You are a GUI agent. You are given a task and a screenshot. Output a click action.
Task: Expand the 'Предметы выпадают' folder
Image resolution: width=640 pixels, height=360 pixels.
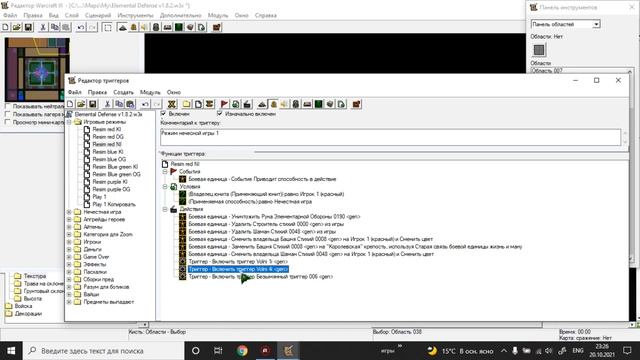[69, 302]
